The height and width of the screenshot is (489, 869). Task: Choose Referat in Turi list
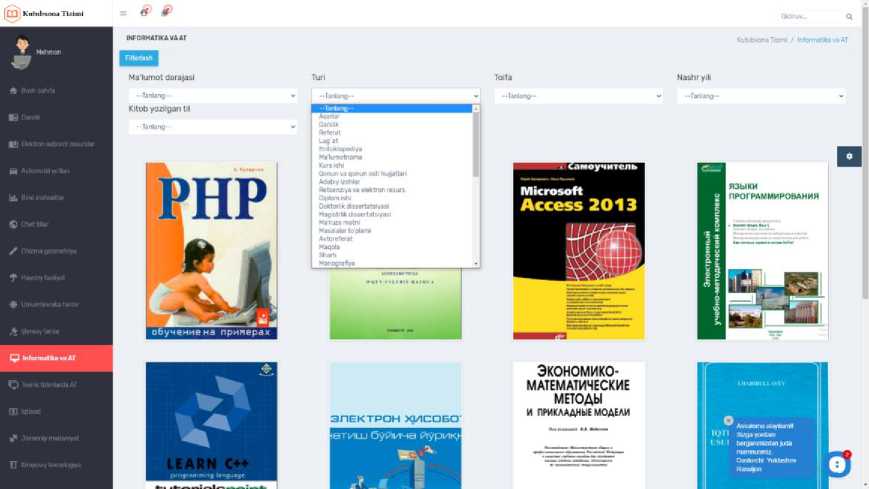pos(392,133)
